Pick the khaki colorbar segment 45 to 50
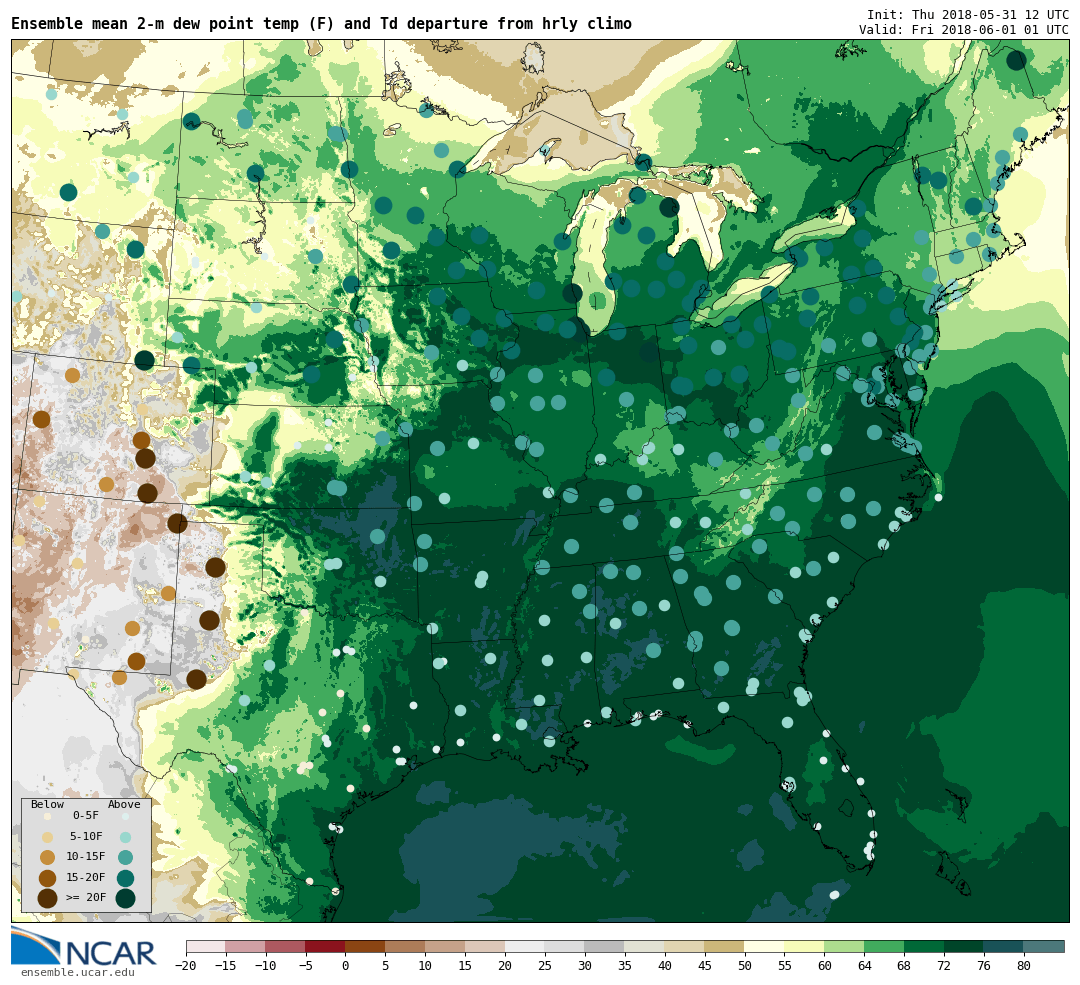Image resolution: width=1080 pixels, height=985 pixels. coord(725,946)
